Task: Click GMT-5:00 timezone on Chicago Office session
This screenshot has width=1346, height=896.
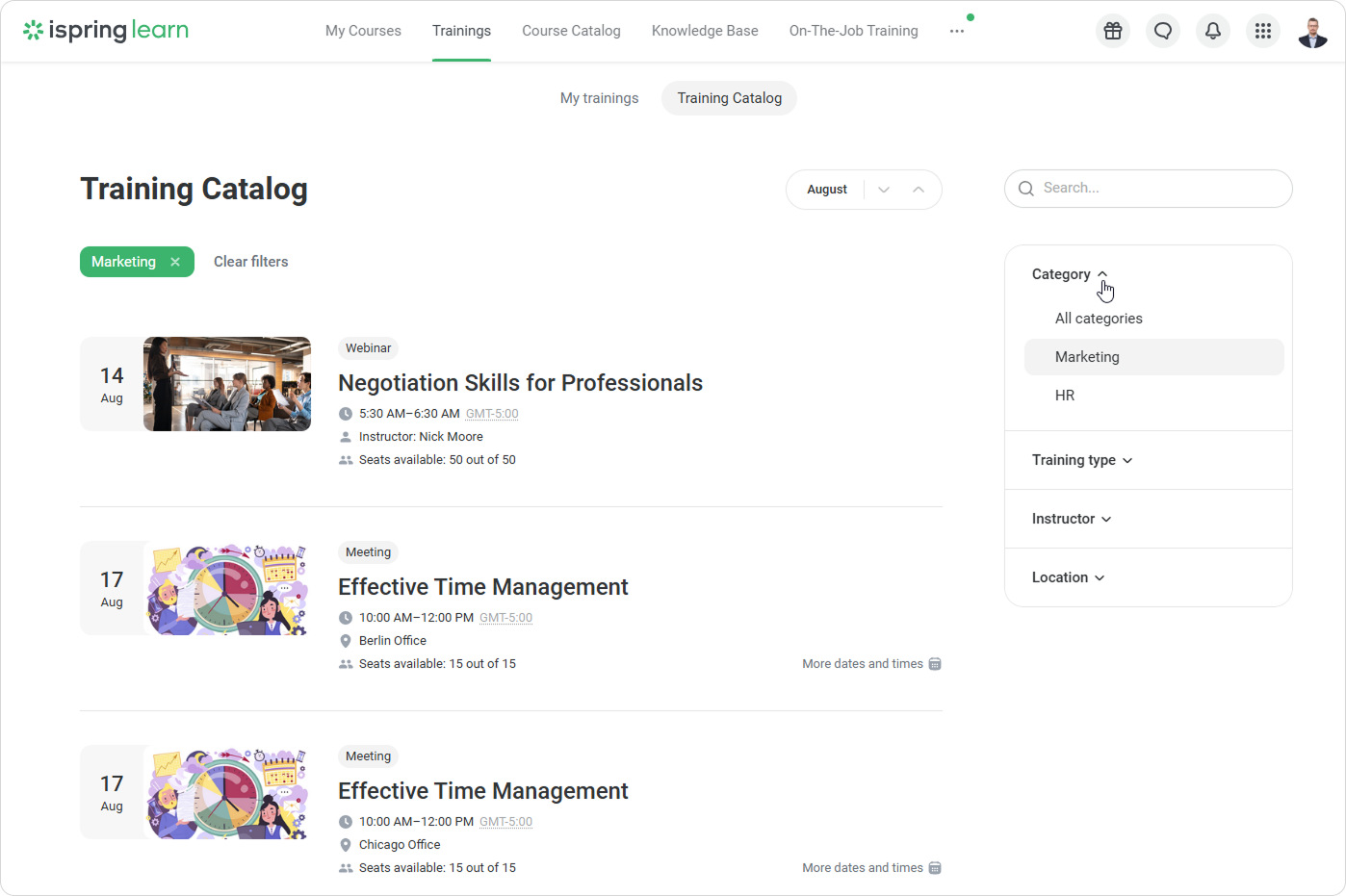Action: pyautogui.click(x=505, y=822)
